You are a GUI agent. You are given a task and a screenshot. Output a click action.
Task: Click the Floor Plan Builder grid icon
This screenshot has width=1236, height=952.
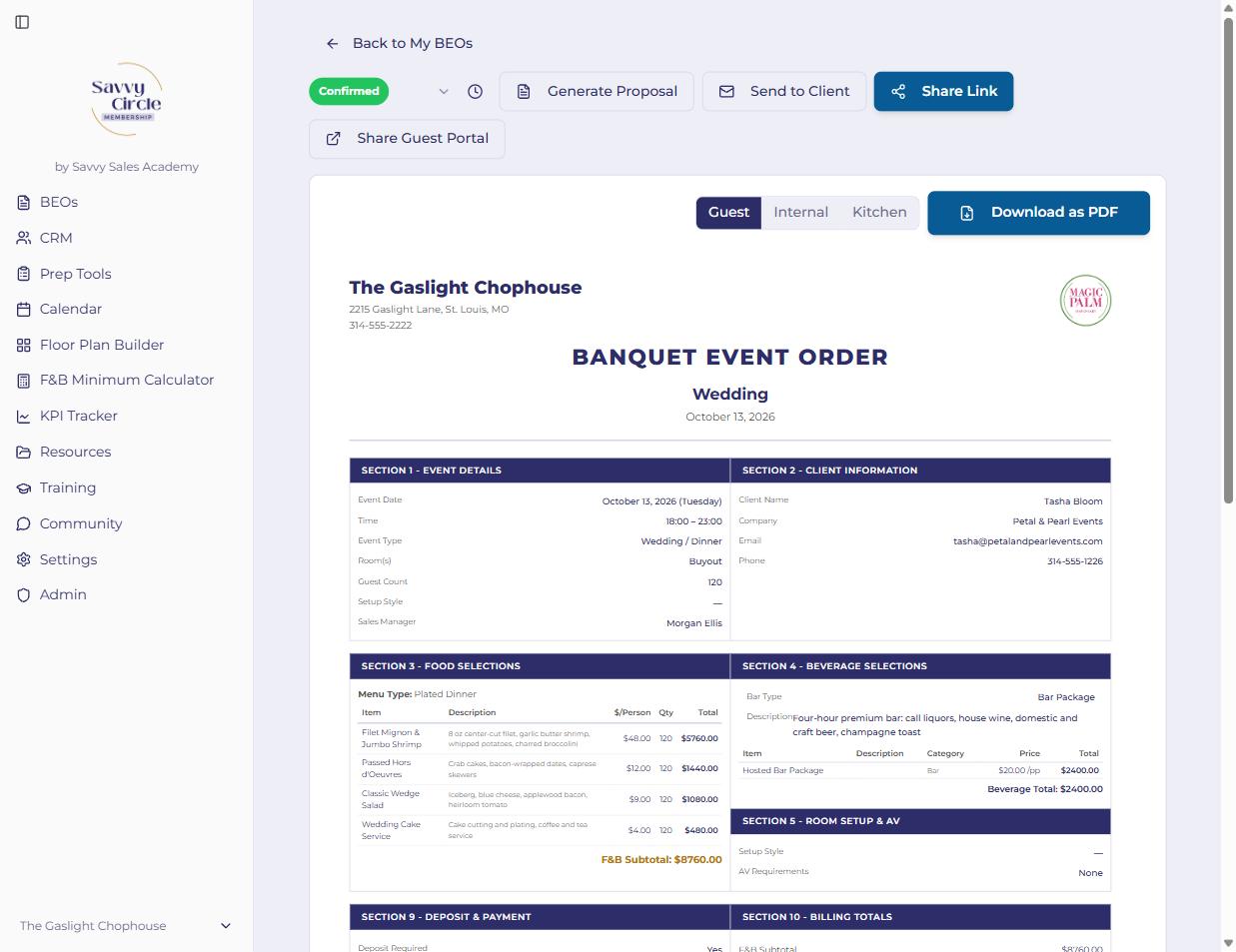[24, 345]
